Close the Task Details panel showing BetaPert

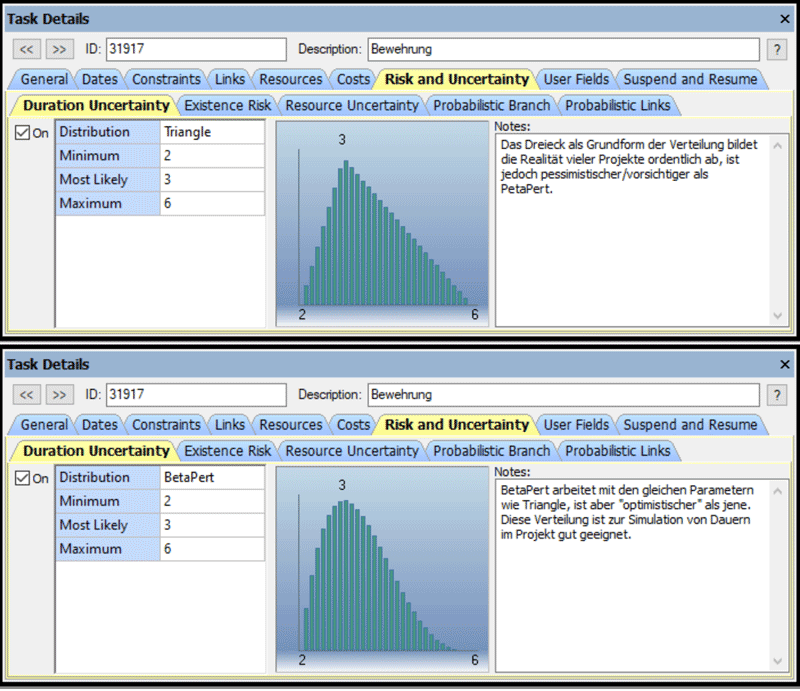pyautogui.click(x=784, y=365)
